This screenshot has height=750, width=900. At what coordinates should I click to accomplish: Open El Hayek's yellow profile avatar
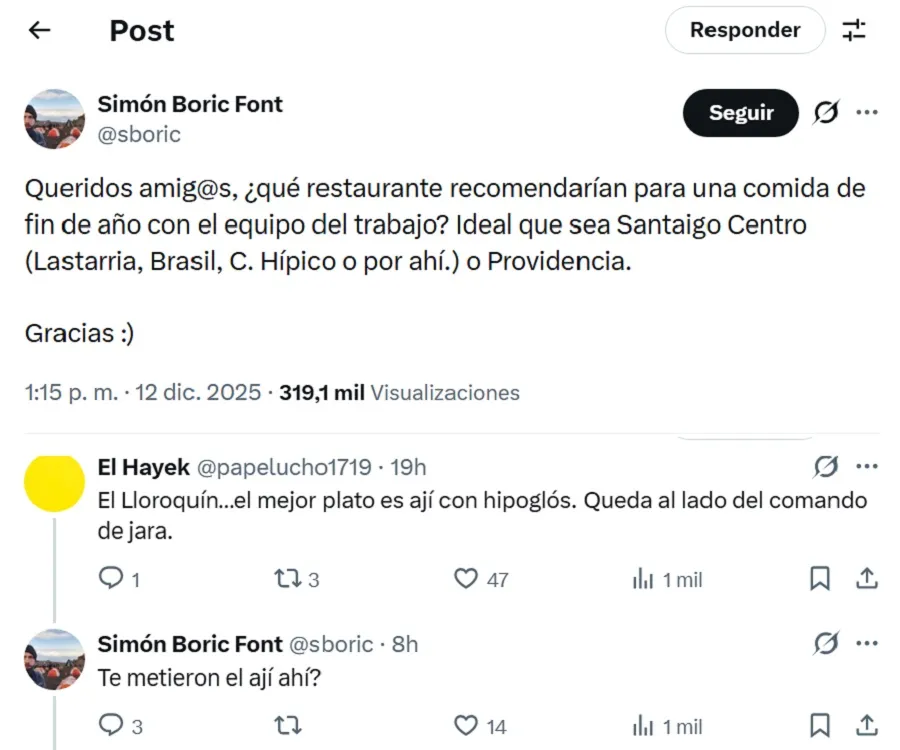pos(54,483)
